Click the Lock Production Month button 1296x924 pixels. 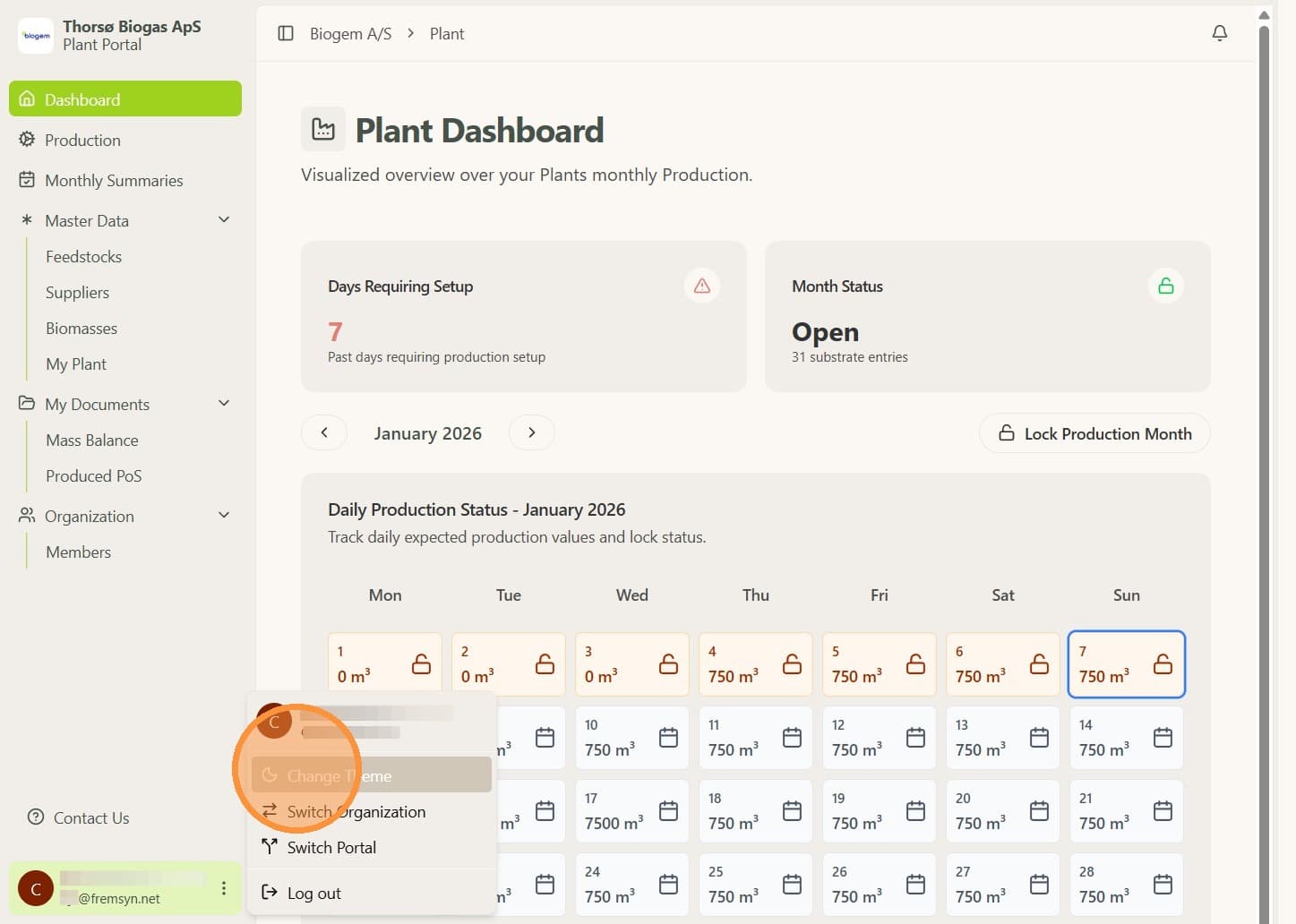[x=1094, y=433]
